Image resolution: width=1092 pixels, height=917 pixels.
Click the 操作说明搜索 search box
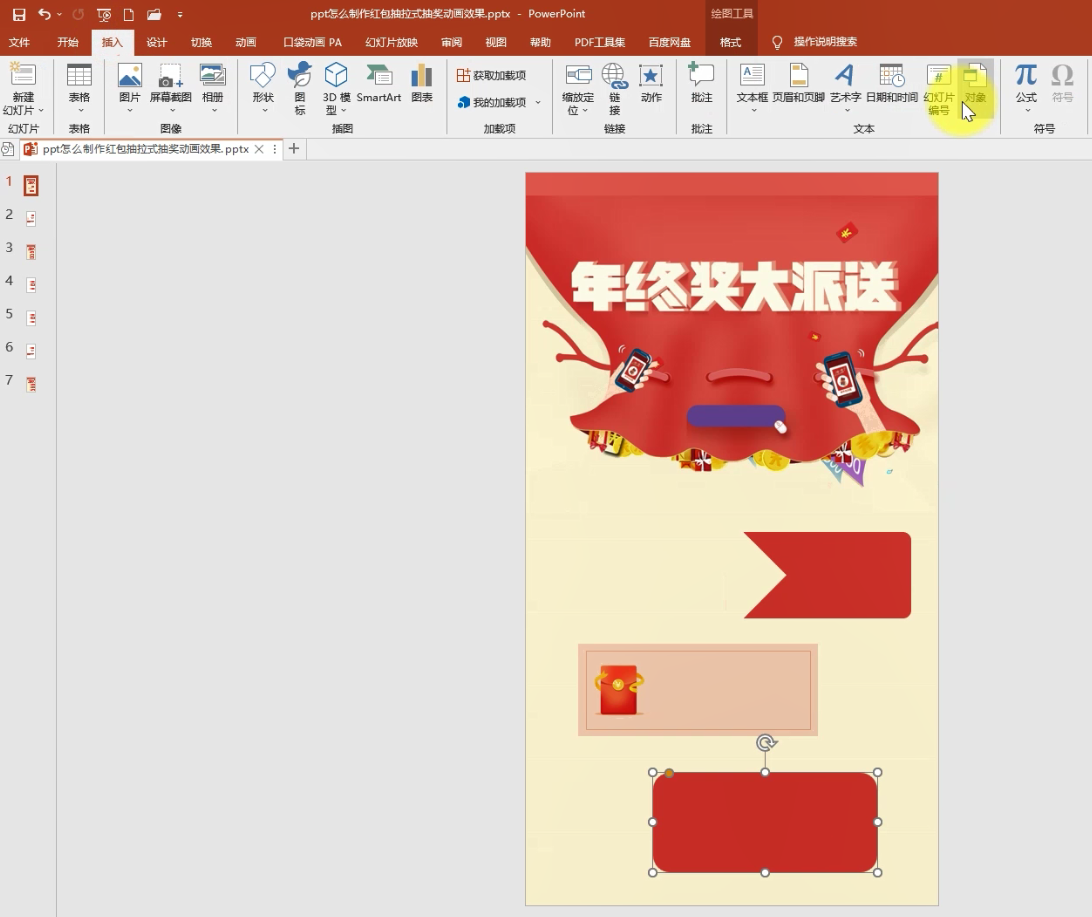point(825,42)
